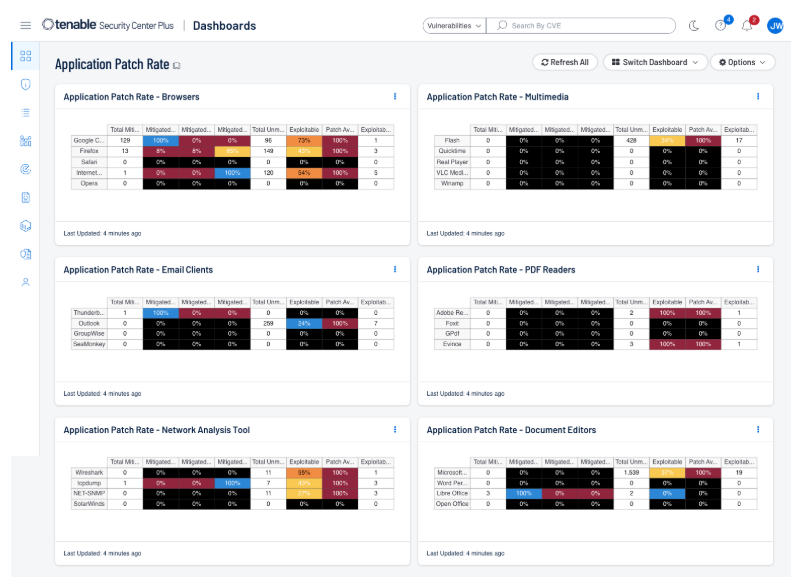Click the JW user avatar
This screenshot has width=793, height=577.
pyautogui.click(x=775, y=25)
